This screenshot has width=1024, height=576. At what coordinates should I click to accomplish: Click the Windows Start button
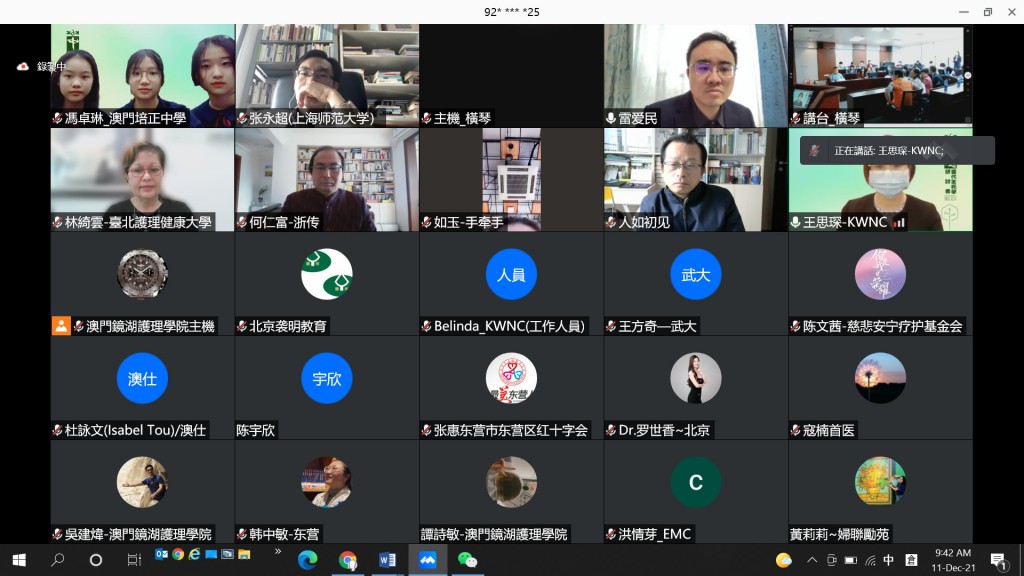point(19,560)
